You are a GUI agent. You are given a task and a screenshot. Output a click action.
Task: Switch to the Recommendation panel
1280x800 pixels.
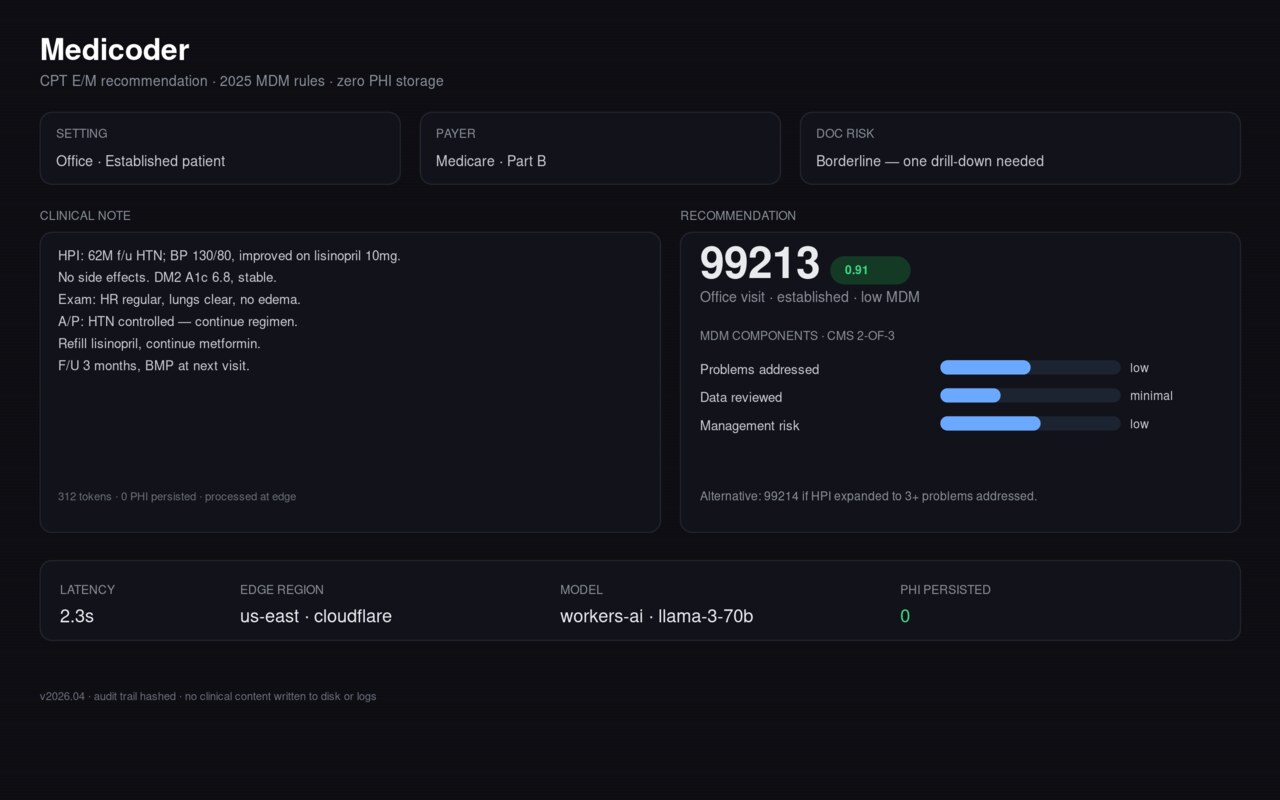tap(738, 216)
